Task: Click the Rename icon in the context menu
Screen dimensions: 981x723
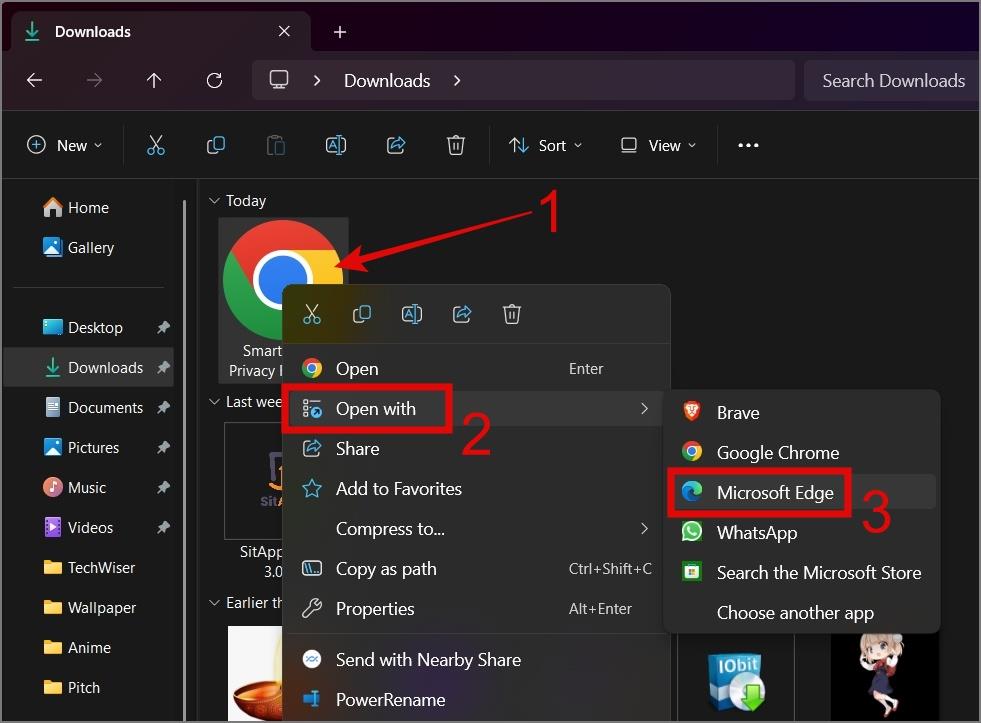Action: 412,314
